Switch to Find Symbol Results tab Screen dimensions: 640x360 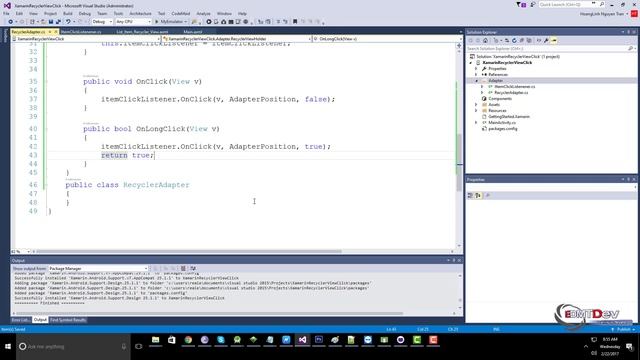click(68, 320)
